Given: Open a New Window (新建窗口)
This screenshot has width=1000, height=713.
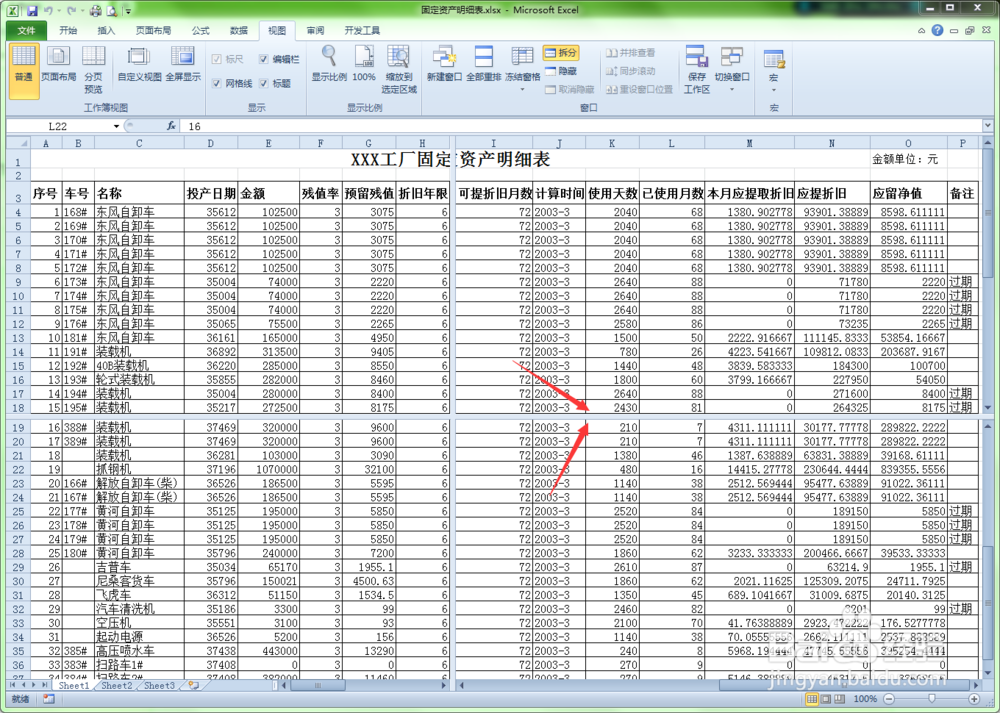Looking at the screenshot, I should click(444, 65).
